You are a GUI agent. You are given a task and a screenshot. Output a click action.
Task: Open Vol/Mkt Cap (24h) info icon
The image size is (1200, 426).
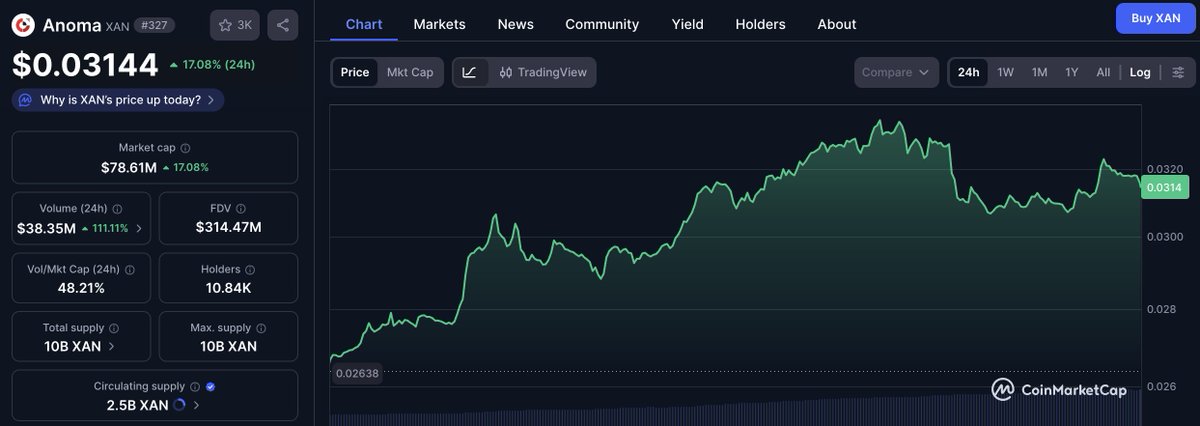click(130, 270)
